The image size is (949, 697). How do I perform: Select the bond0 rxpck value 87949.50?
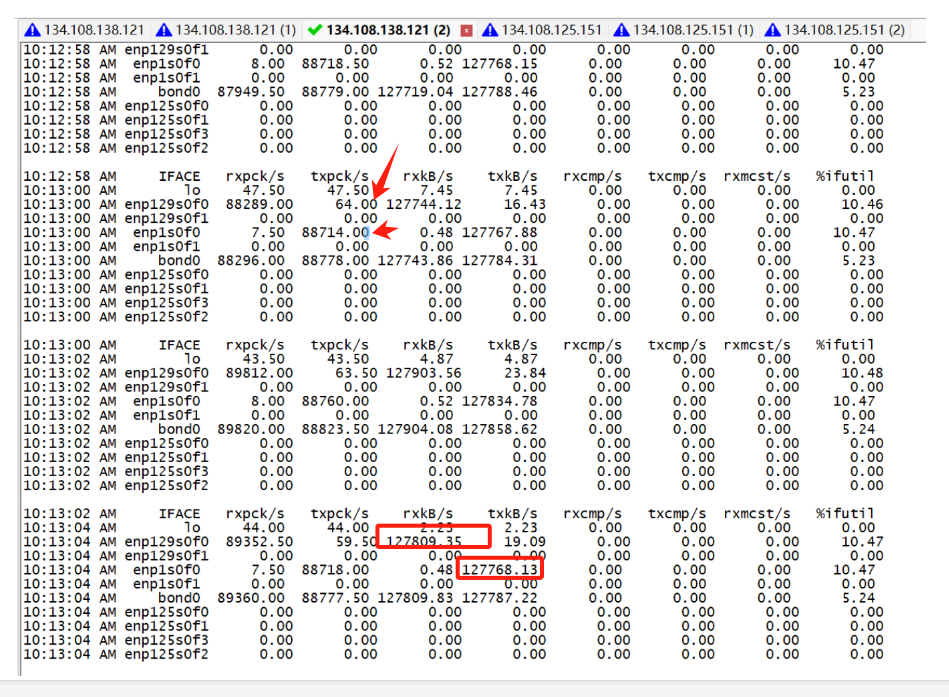251,92
